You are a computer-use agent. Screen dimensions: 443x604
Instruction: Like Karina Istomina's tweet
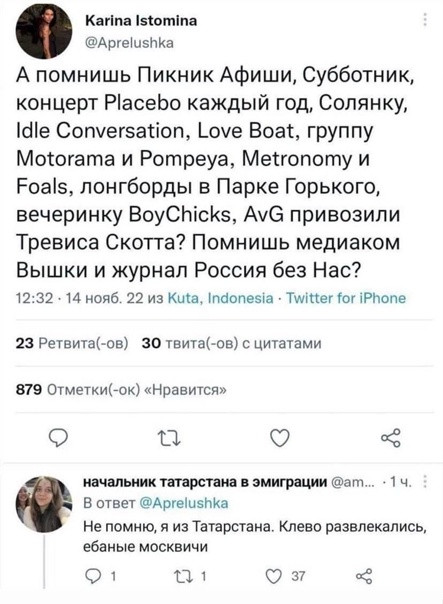pos(279,439)
